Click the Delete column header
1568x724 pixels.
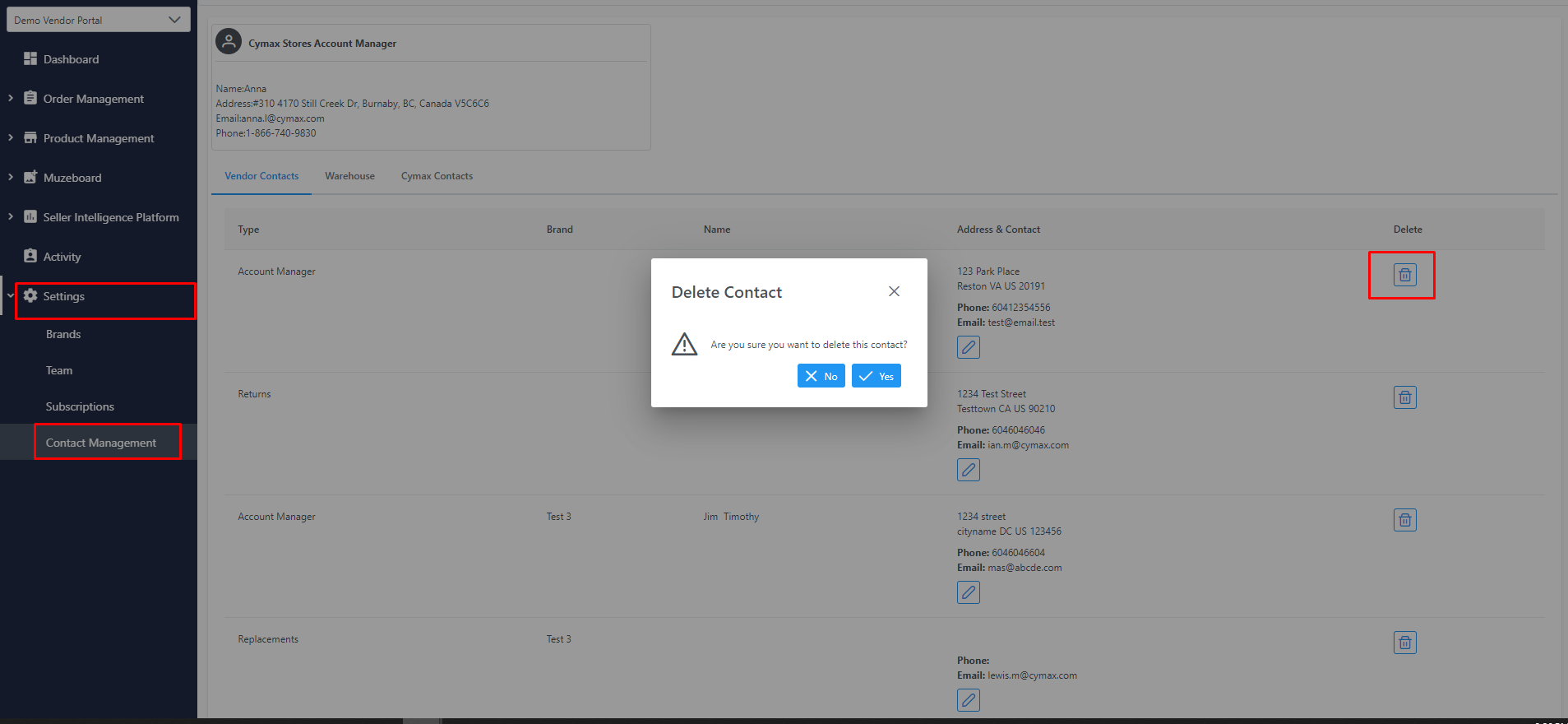[x=1408, y=230]
